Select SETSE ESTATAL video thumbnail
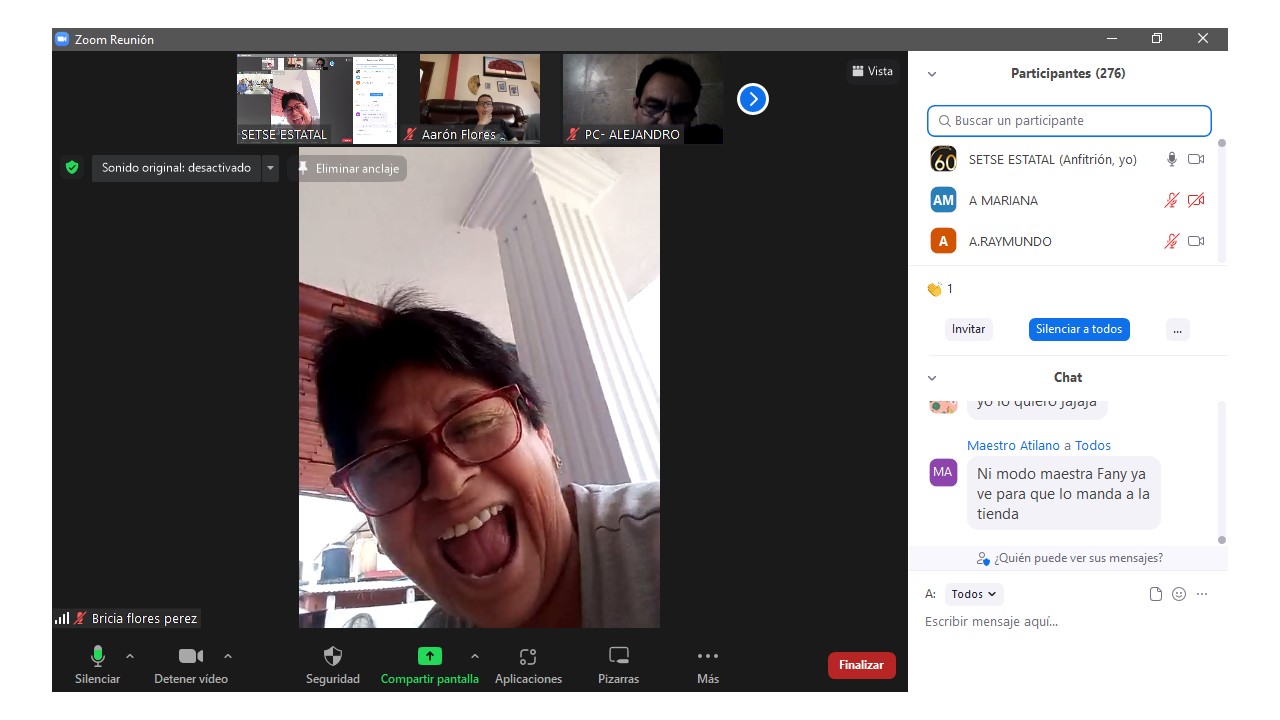The height and width of the screenshot is (720, 1280). [x=317, y=99]
